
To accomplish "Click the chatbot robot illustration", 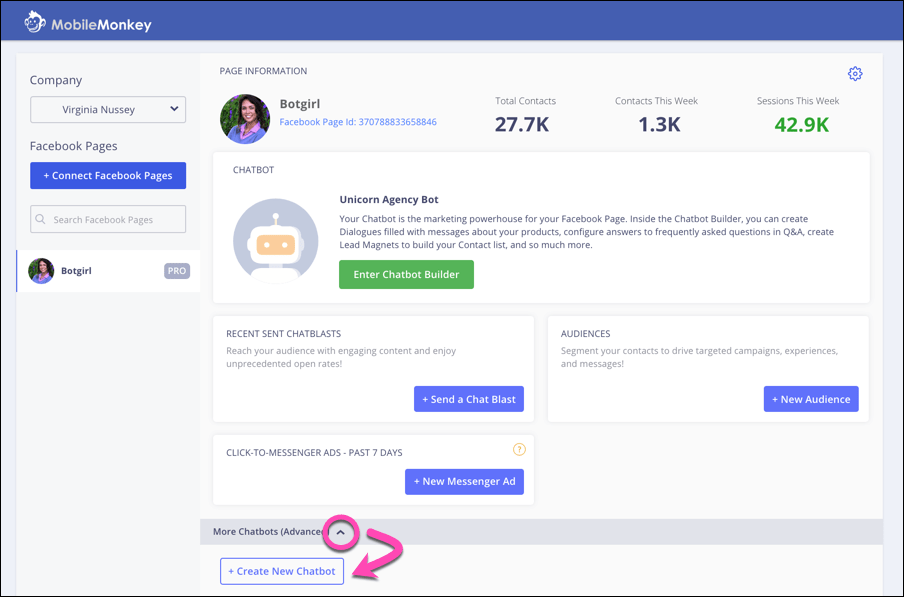I will coord(276,241).
